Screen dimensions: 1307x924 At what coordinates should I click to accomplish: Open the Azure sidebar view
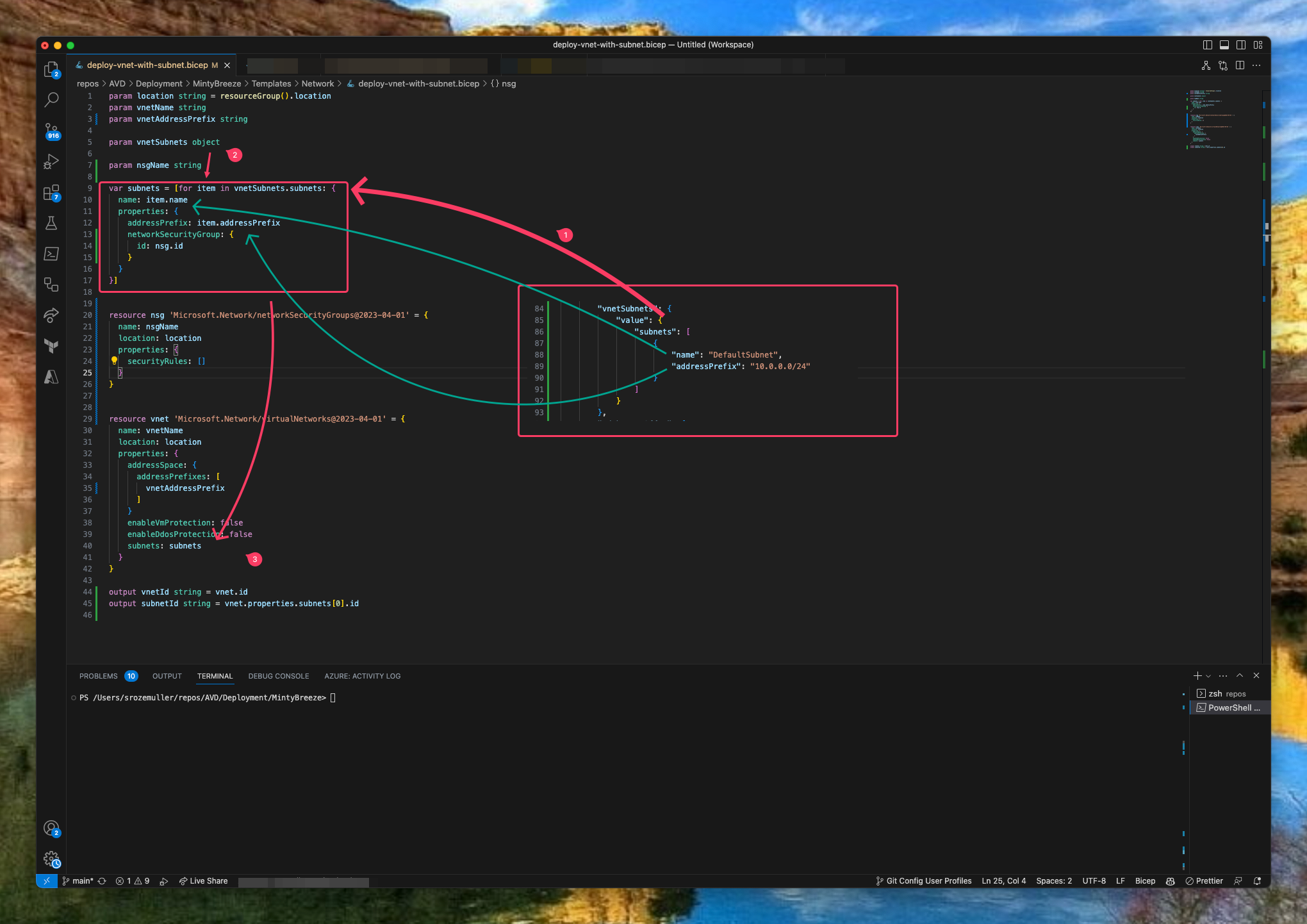pyautogui.click(x=52, y=377)
